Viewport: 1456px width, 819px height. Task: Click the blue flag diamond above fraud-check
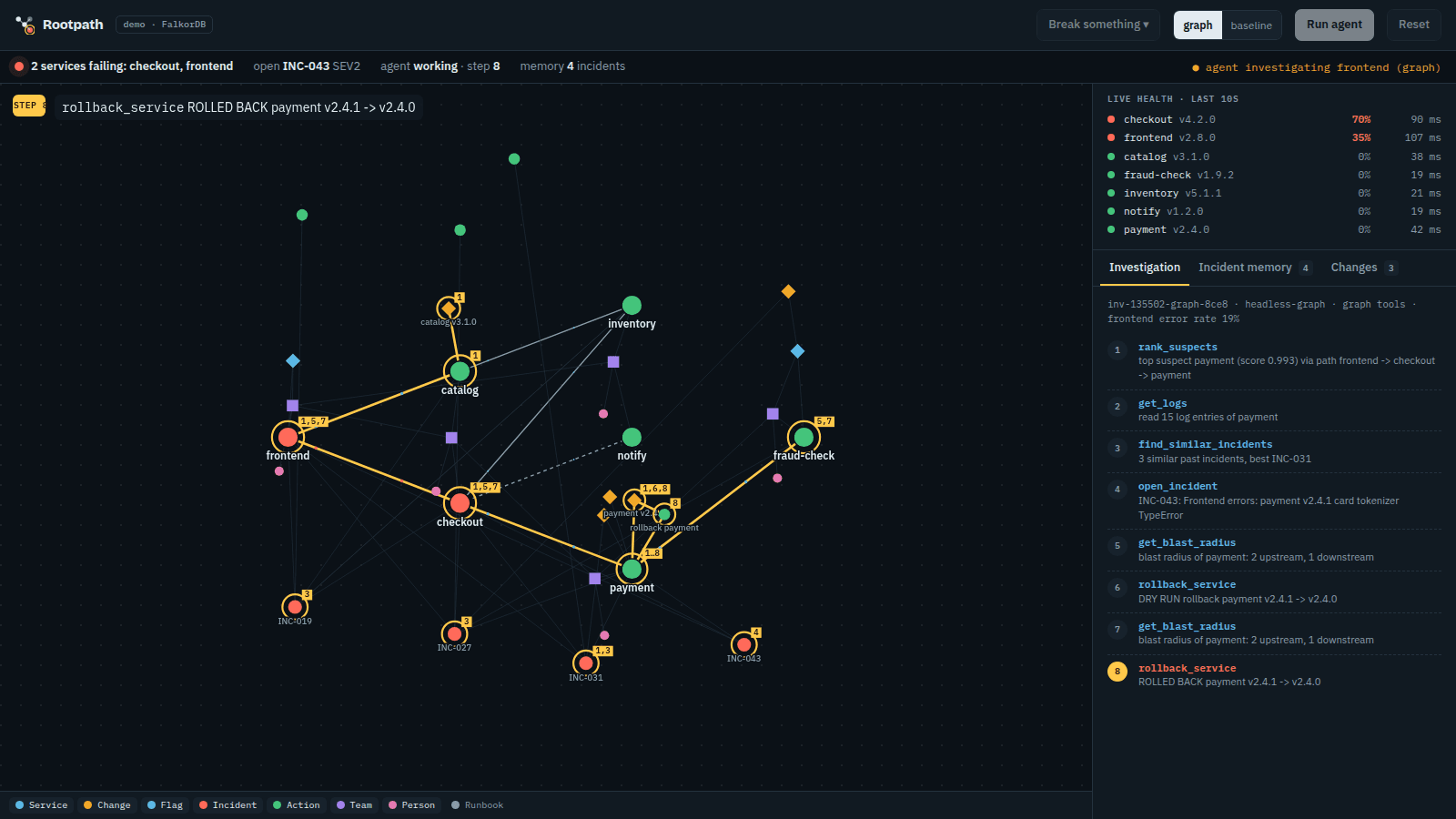point(797,351)
